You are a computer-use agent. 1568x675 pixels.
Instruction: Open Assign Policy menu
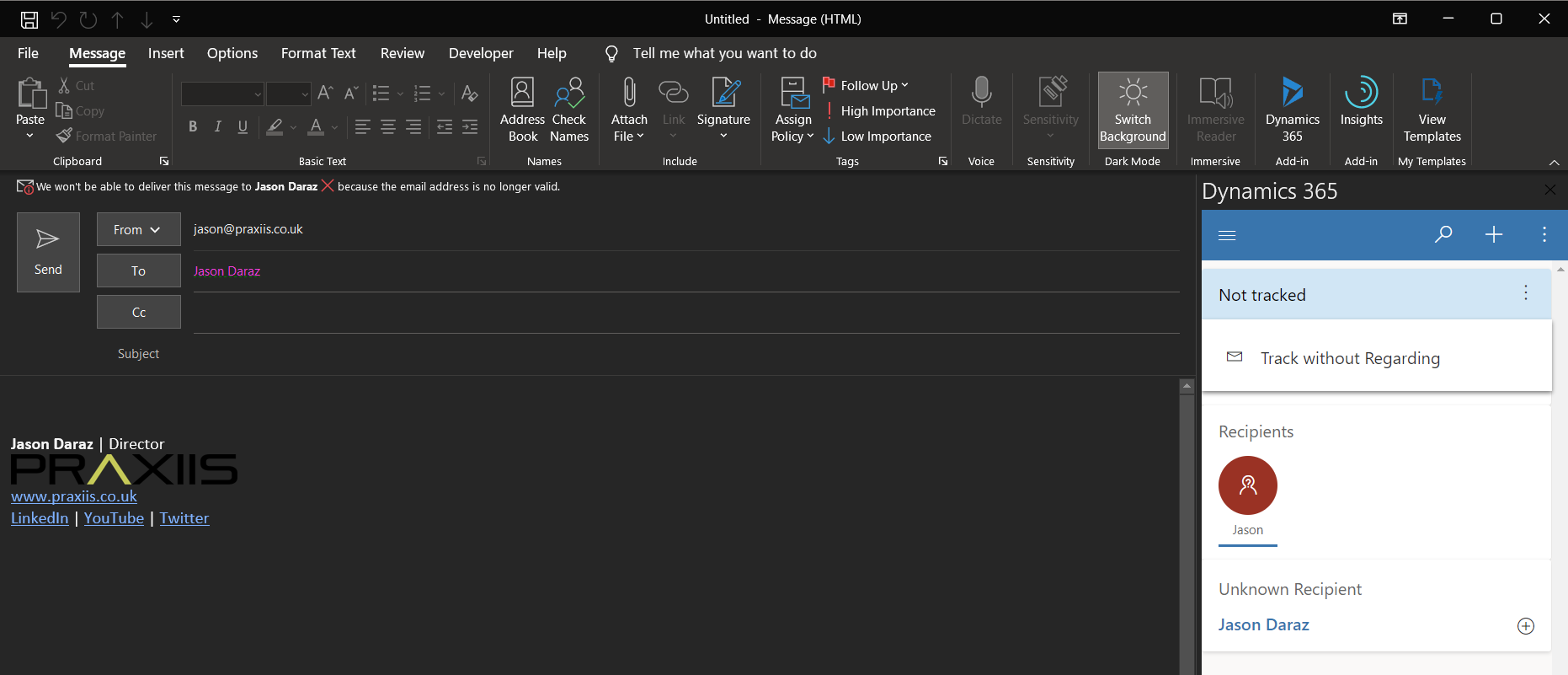[793, 110]
